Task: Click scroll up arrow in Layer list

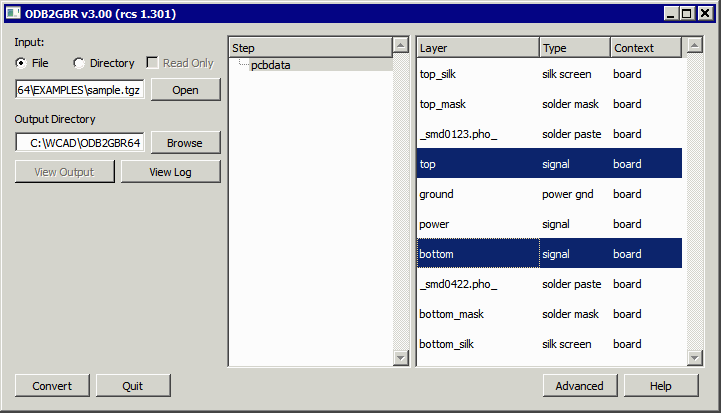Action: pos(694,45)
